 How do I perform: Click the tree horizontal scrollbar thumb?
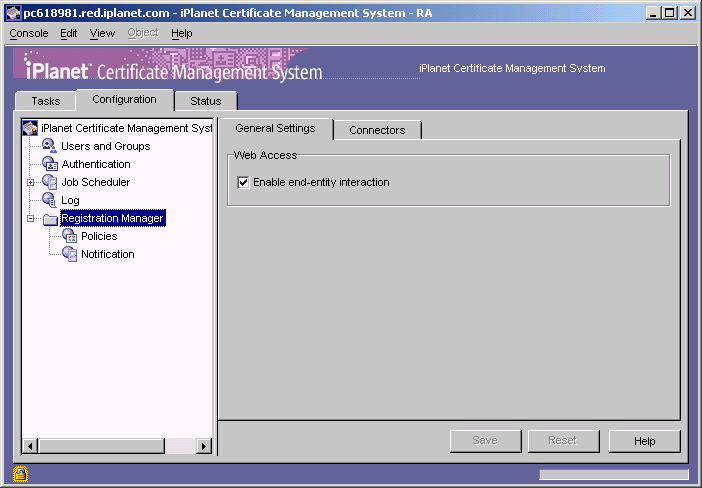[x=101, y=446]
